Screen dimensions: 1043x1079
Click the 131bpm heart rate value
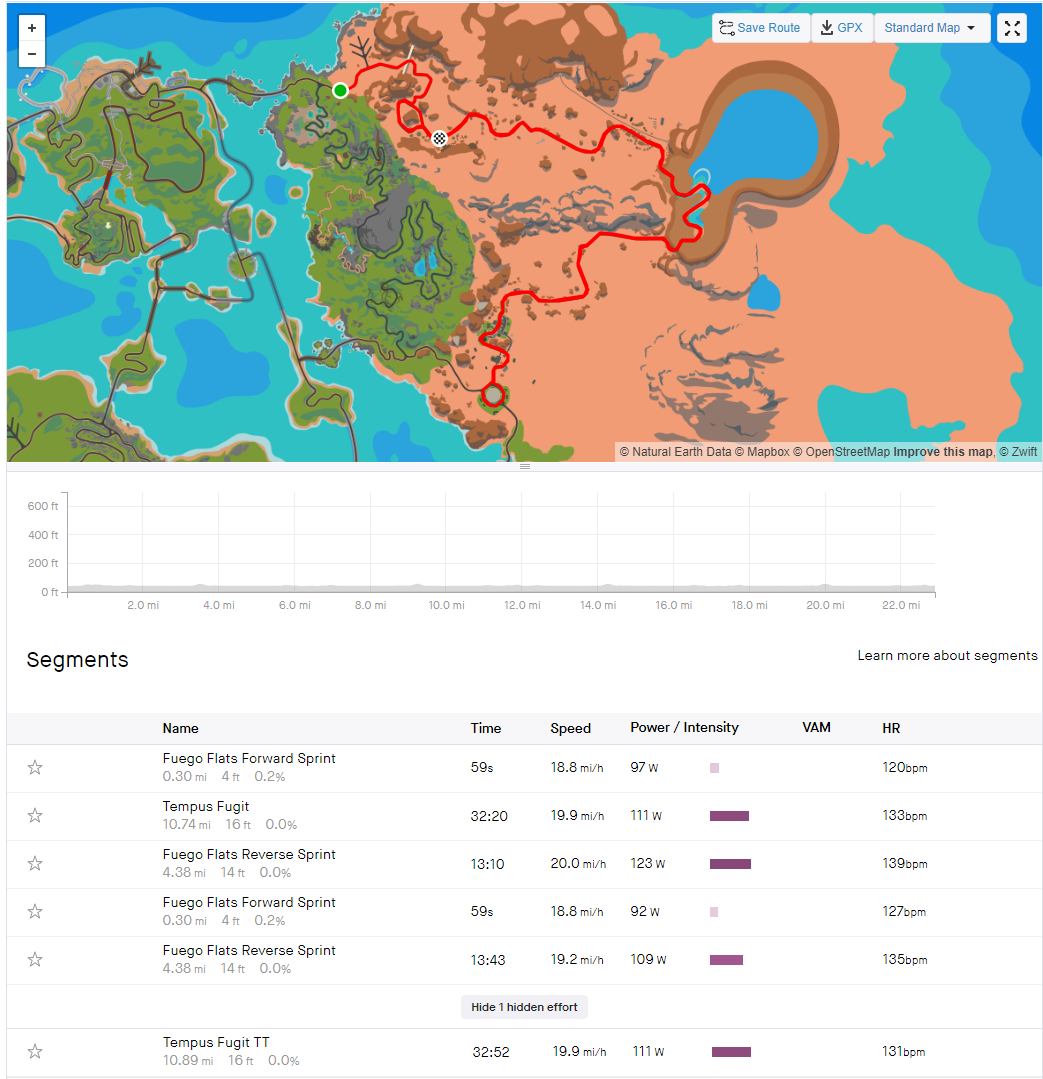click(x=903, y=1051)
